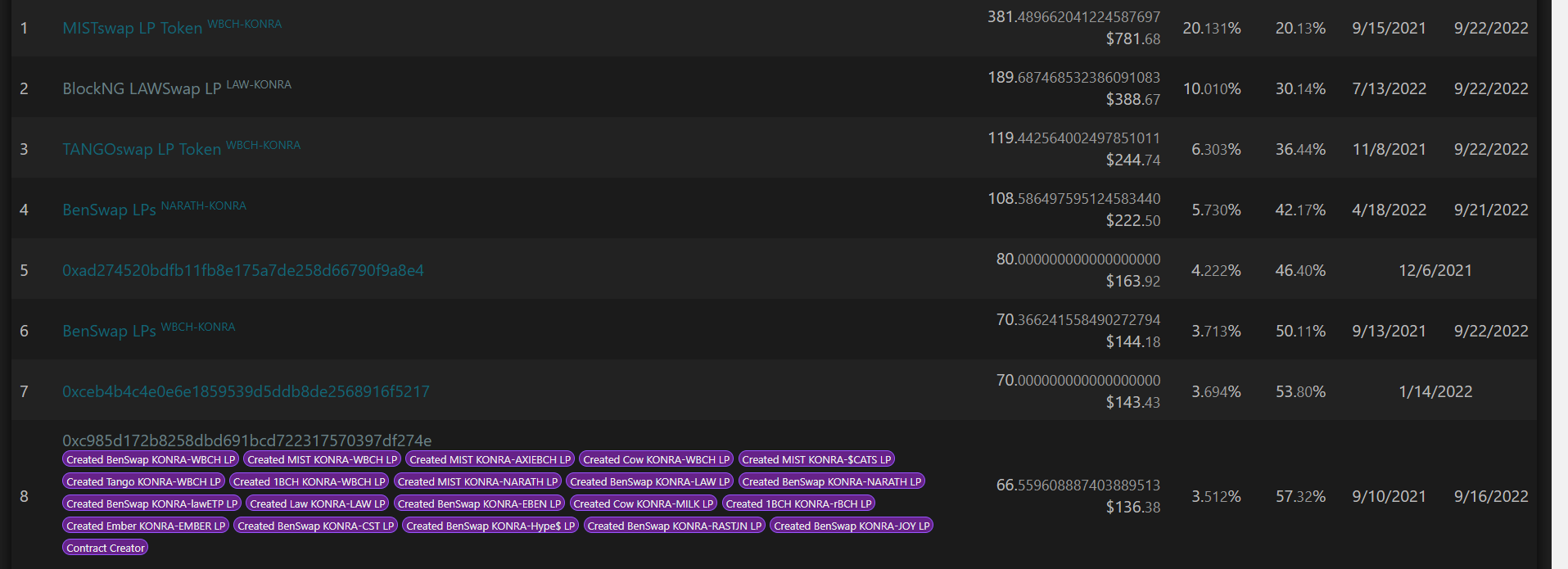Screen dimensions: 1568x569
Task: Click the 'Created 1BCH KONRA-WBCH LP' tag
Action: click(309, 481)
